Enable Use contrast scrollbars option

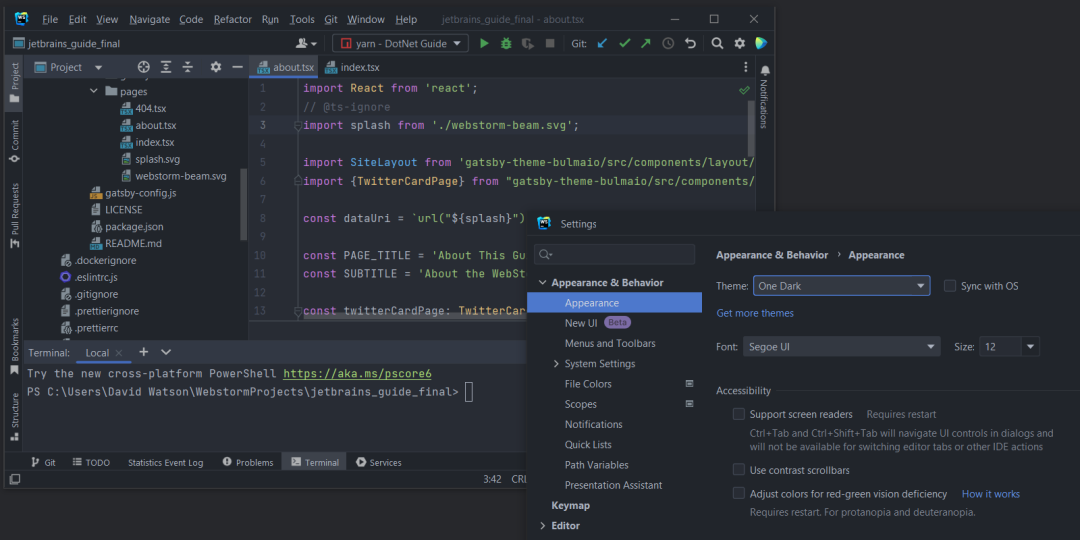[739, 470]
